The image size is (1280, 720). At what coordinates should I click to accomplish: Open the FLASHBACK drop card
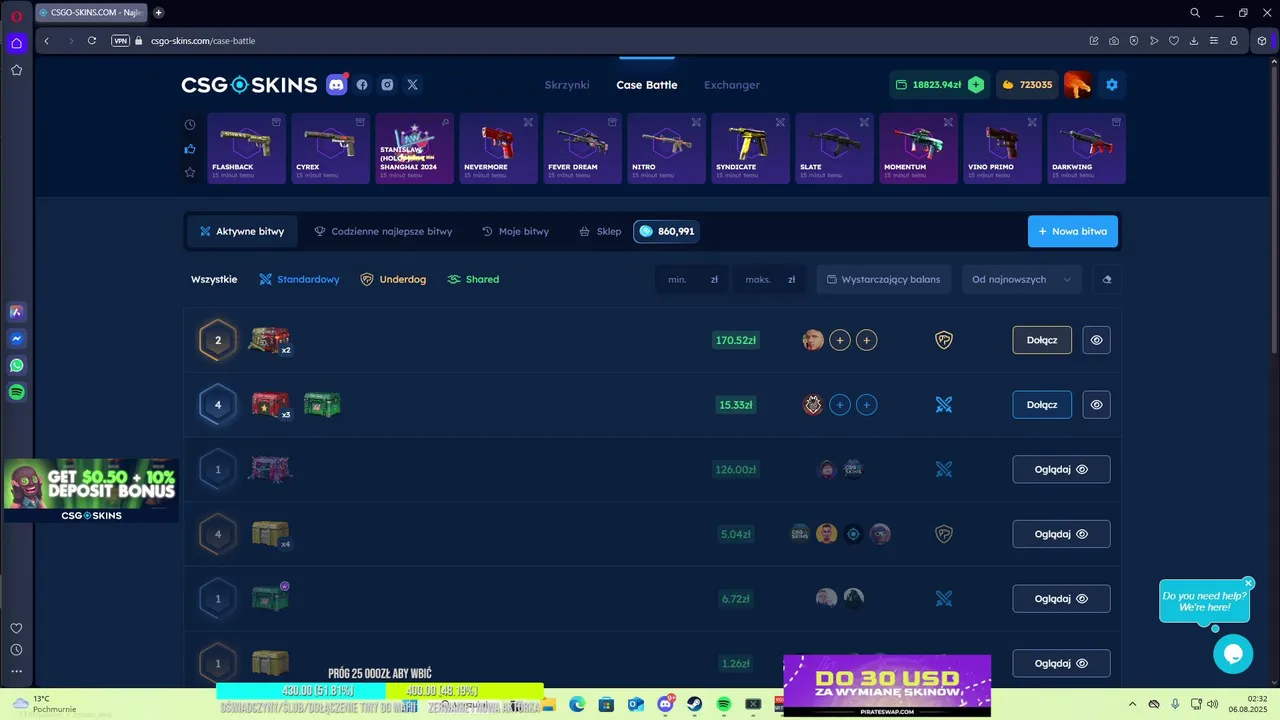(246, 149)
